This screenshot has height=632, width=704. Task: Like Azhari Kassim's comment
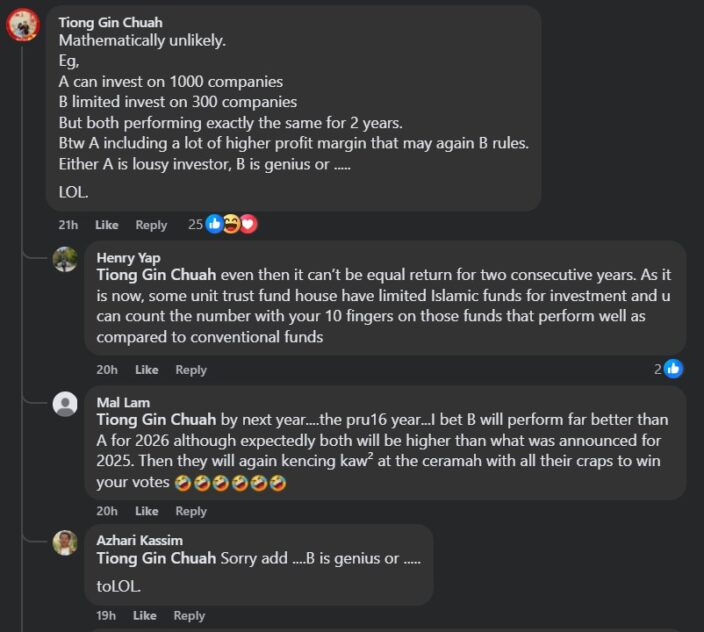145,616
